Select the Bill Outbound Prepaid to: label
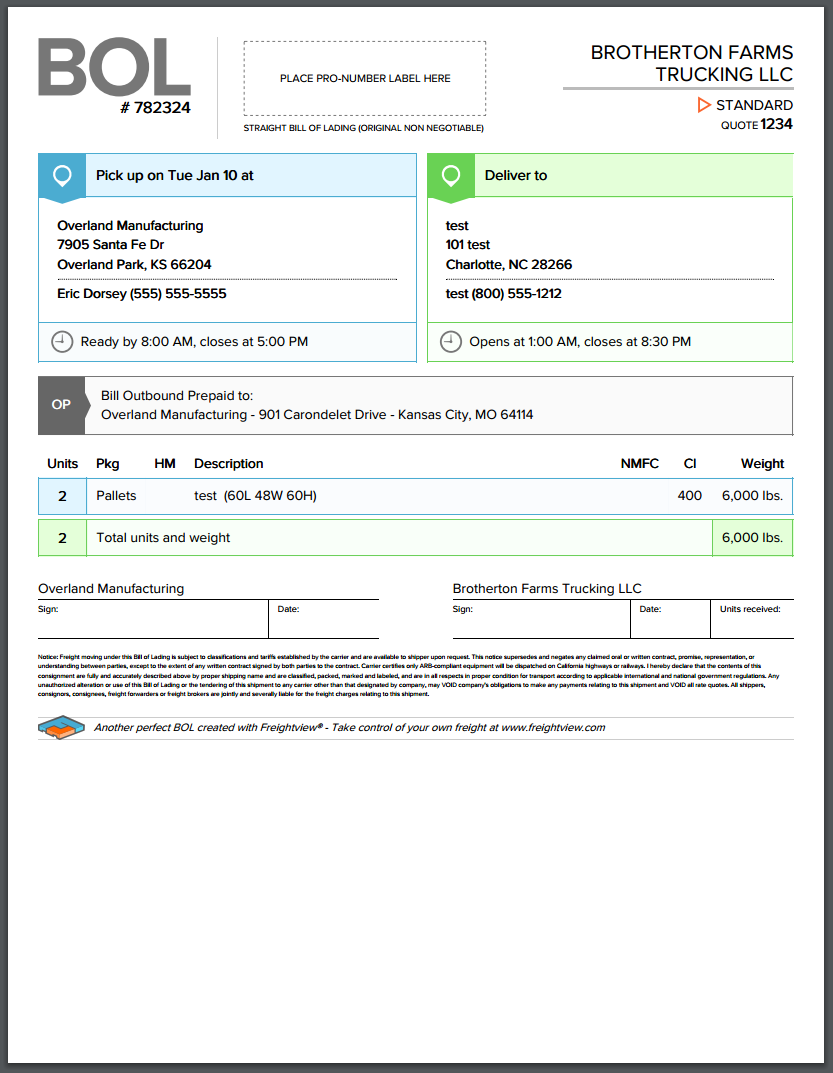 (177, 396)
